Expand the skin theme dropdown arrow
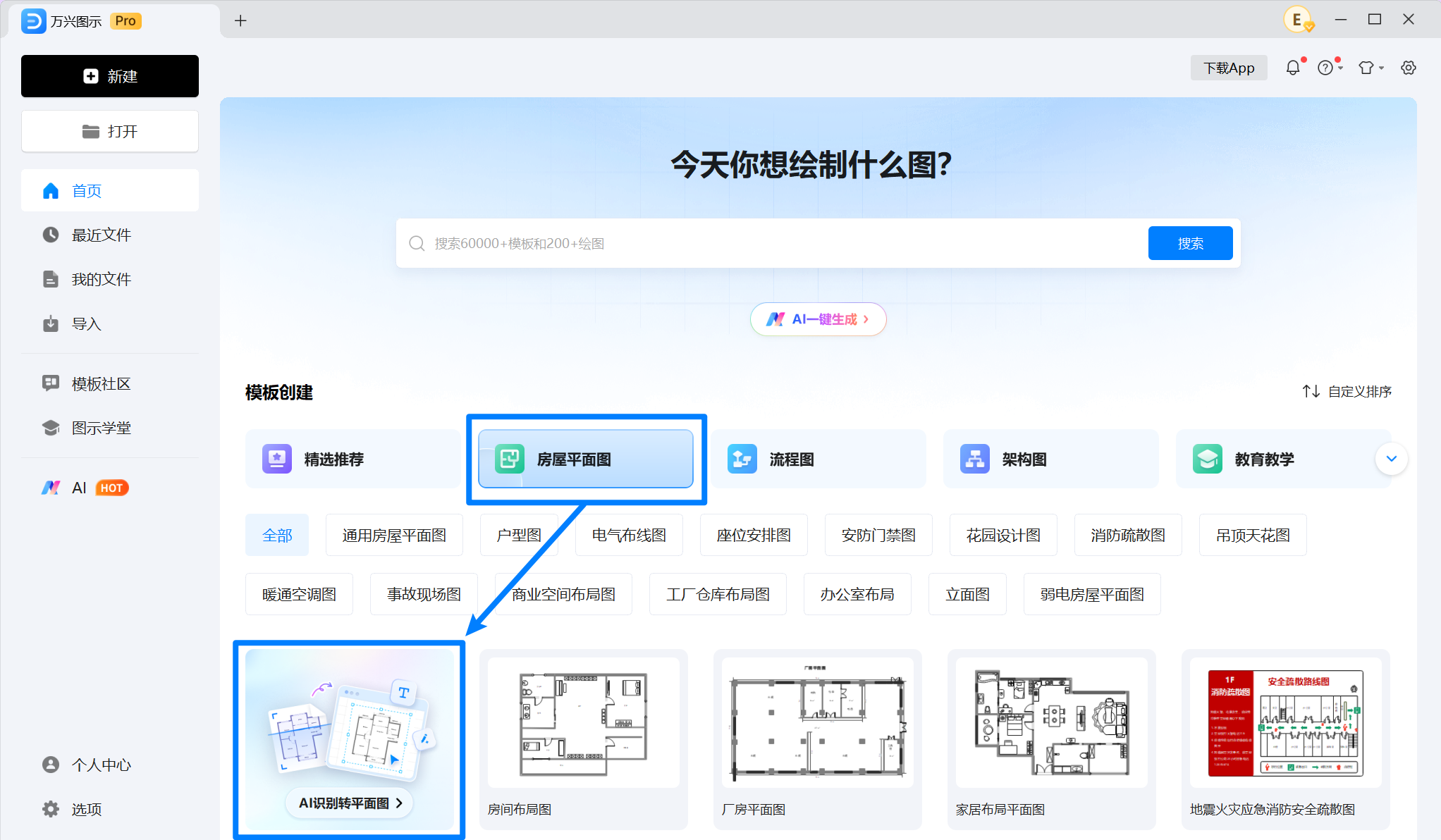 [x=1382, y=68]
